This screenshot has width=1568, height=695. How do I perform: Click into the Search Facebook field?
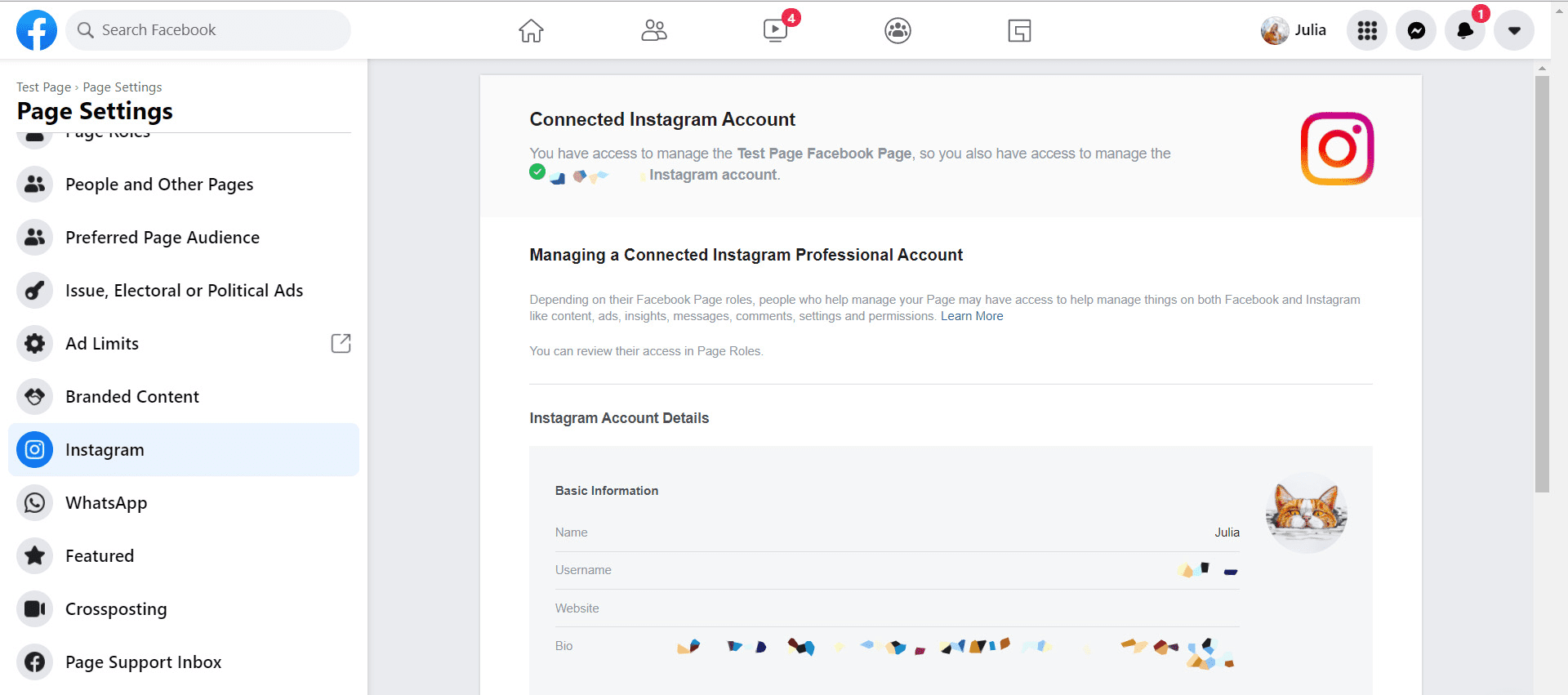click(x=208, y=30)
